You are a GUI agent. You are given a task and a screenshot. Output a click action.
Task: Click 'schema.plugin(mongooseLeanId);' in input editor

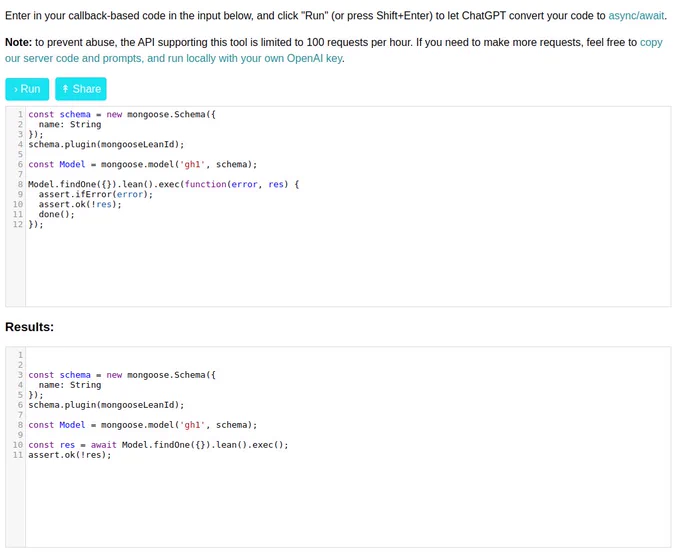(x=106, y=144)
